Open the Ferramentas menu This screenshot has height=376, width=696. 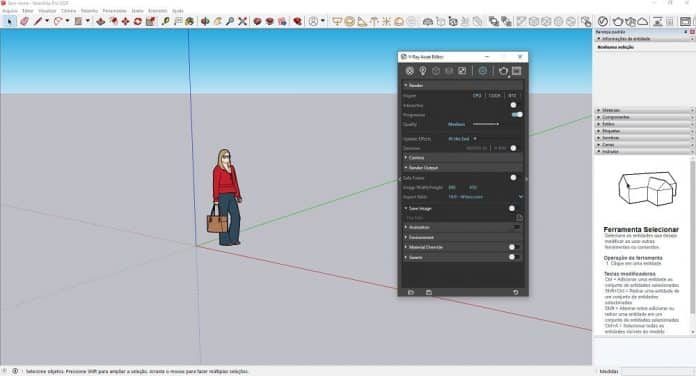[x=115, y=11]
